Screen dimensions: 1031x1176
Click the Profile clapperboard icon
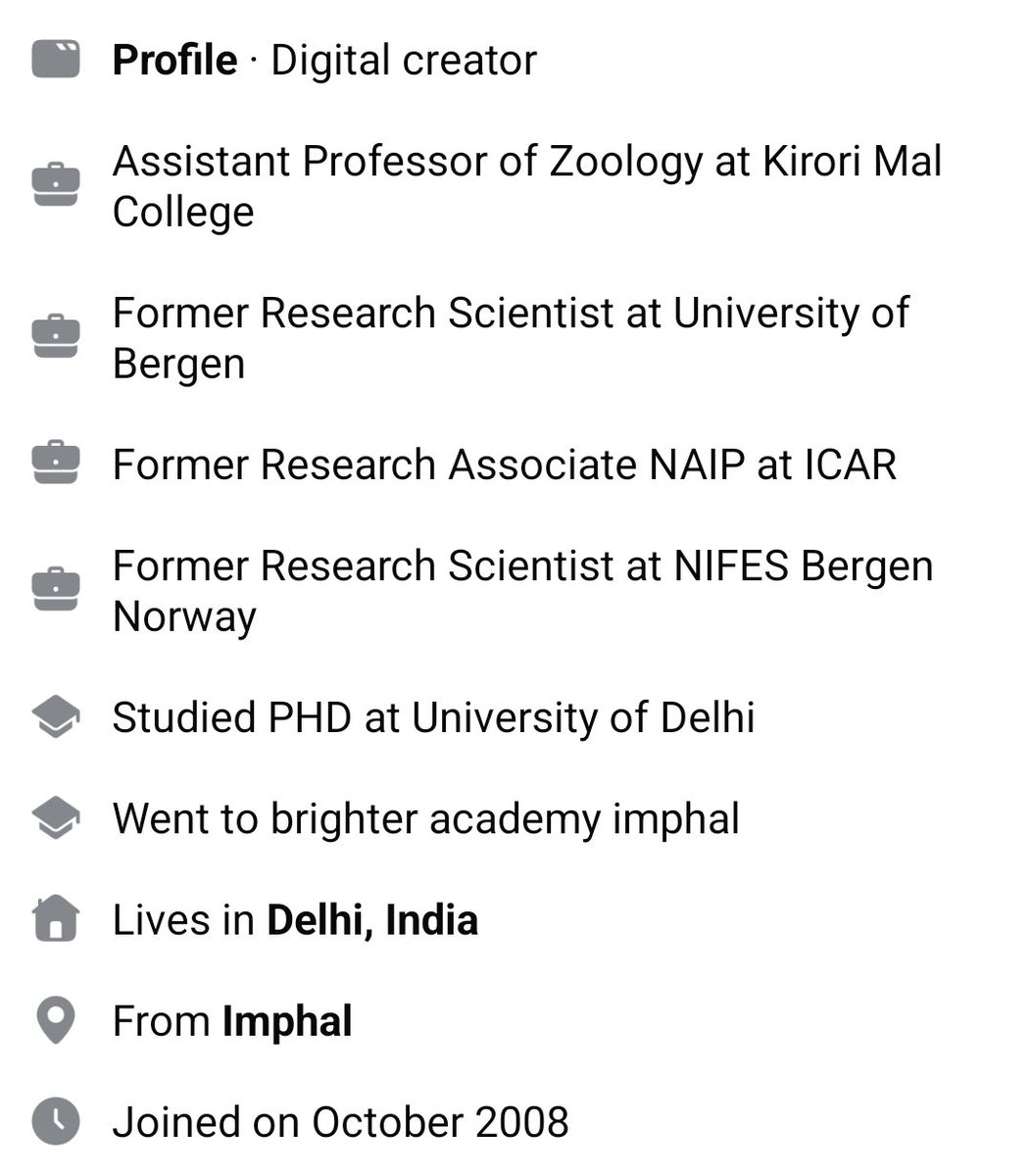(56, 60)
